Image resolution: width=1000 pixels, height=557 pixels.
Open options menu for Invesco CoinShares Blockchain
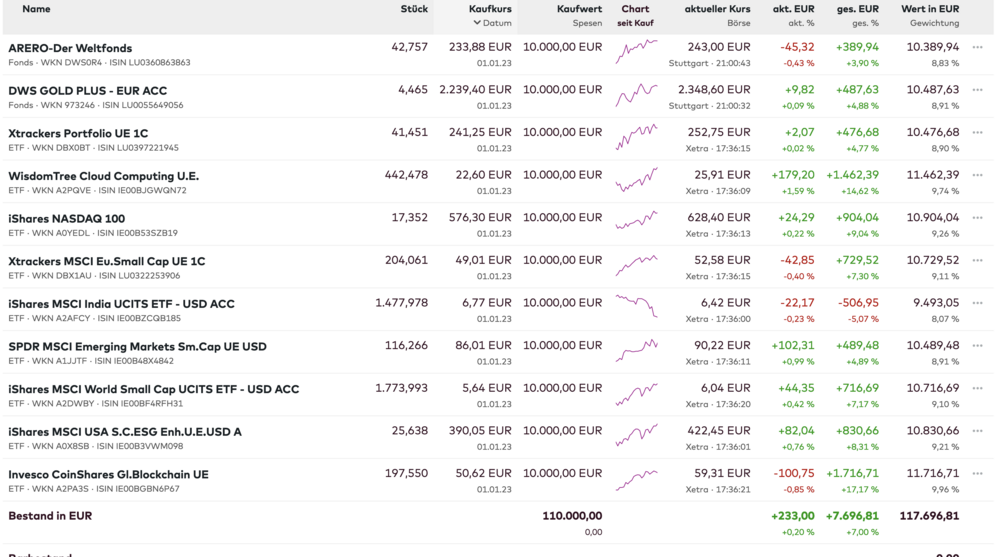coord(977,474)
